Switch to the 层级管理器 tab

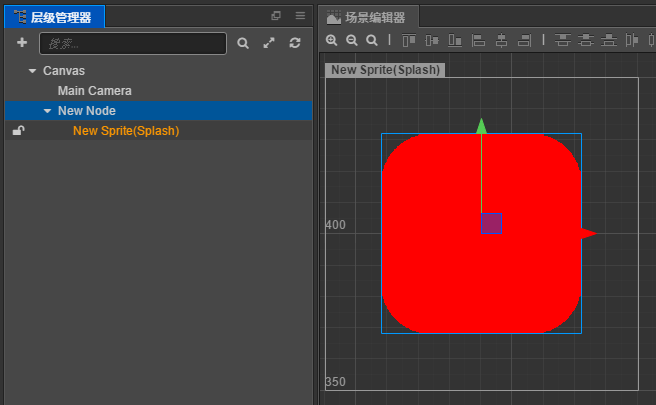[54, 17]
